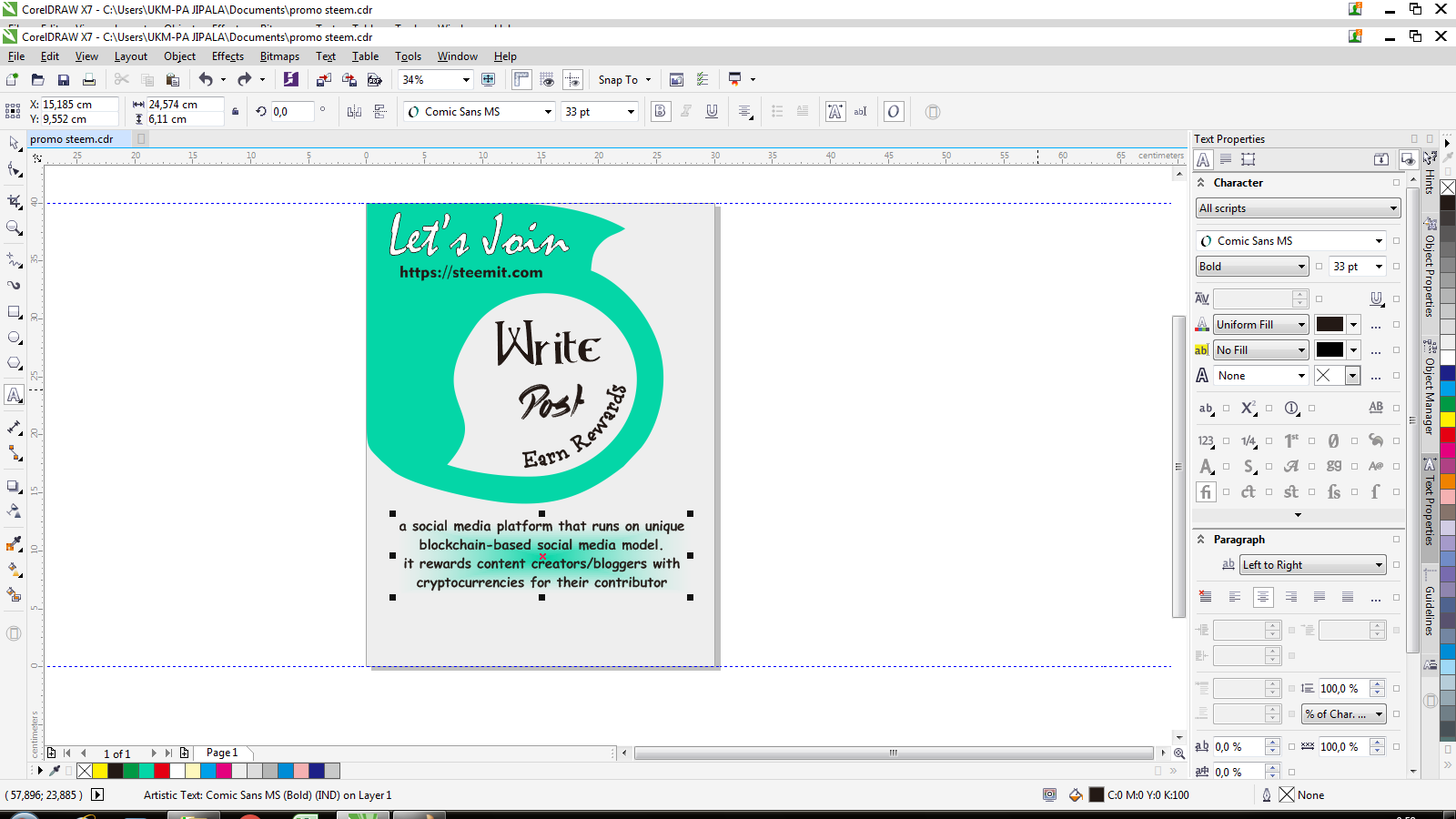Image resolution: width=1456 pixels, height=819 pixels.
Task: Select the Rectangle tool
Action: 14,312
